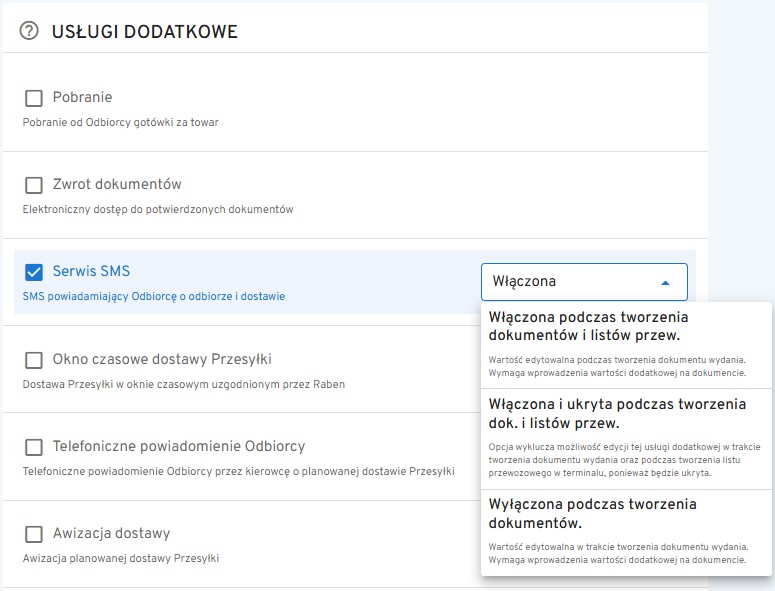The image size is (775, 591).
Task: Tick the Zwrot dokumentów checkbox
Action: pos(34,185)
